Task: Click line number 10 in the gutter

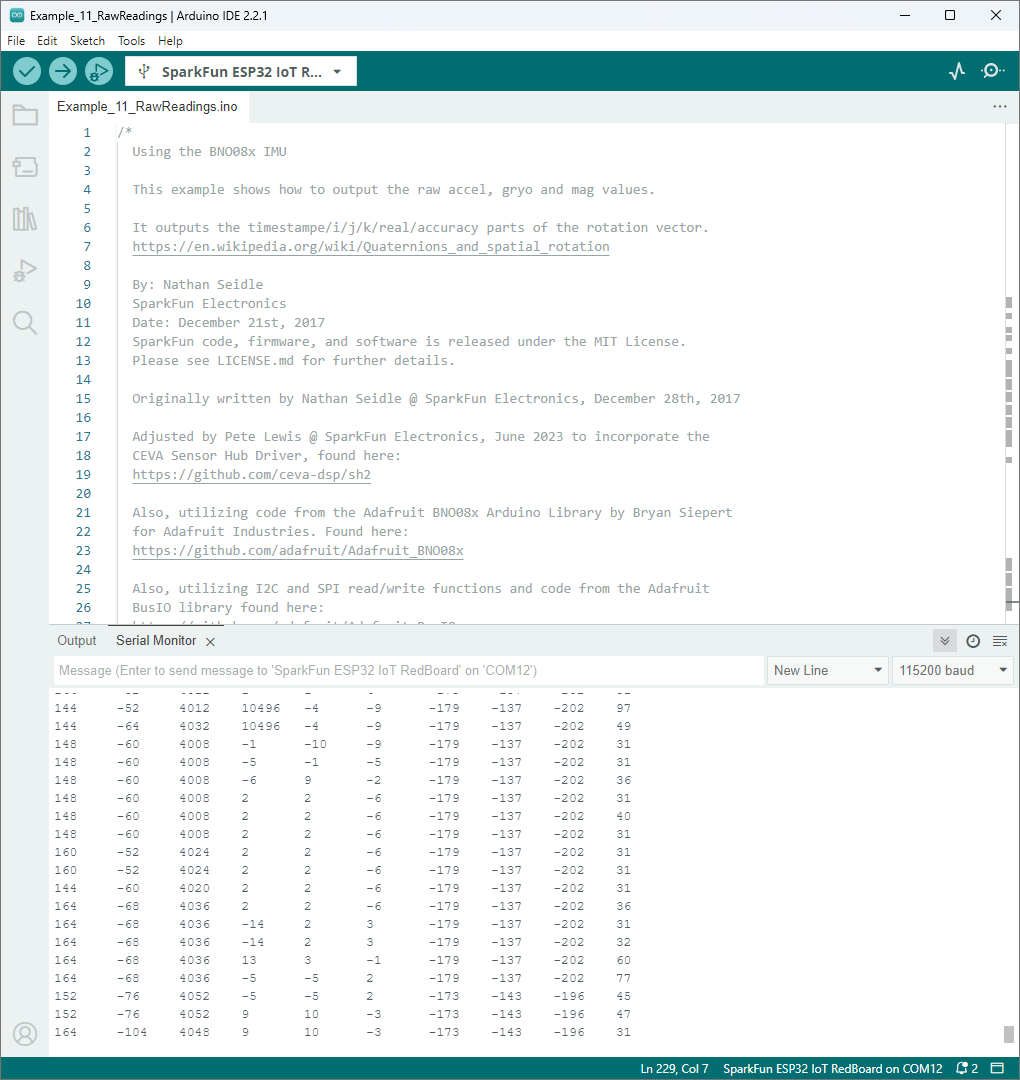Action: [83, 304]
